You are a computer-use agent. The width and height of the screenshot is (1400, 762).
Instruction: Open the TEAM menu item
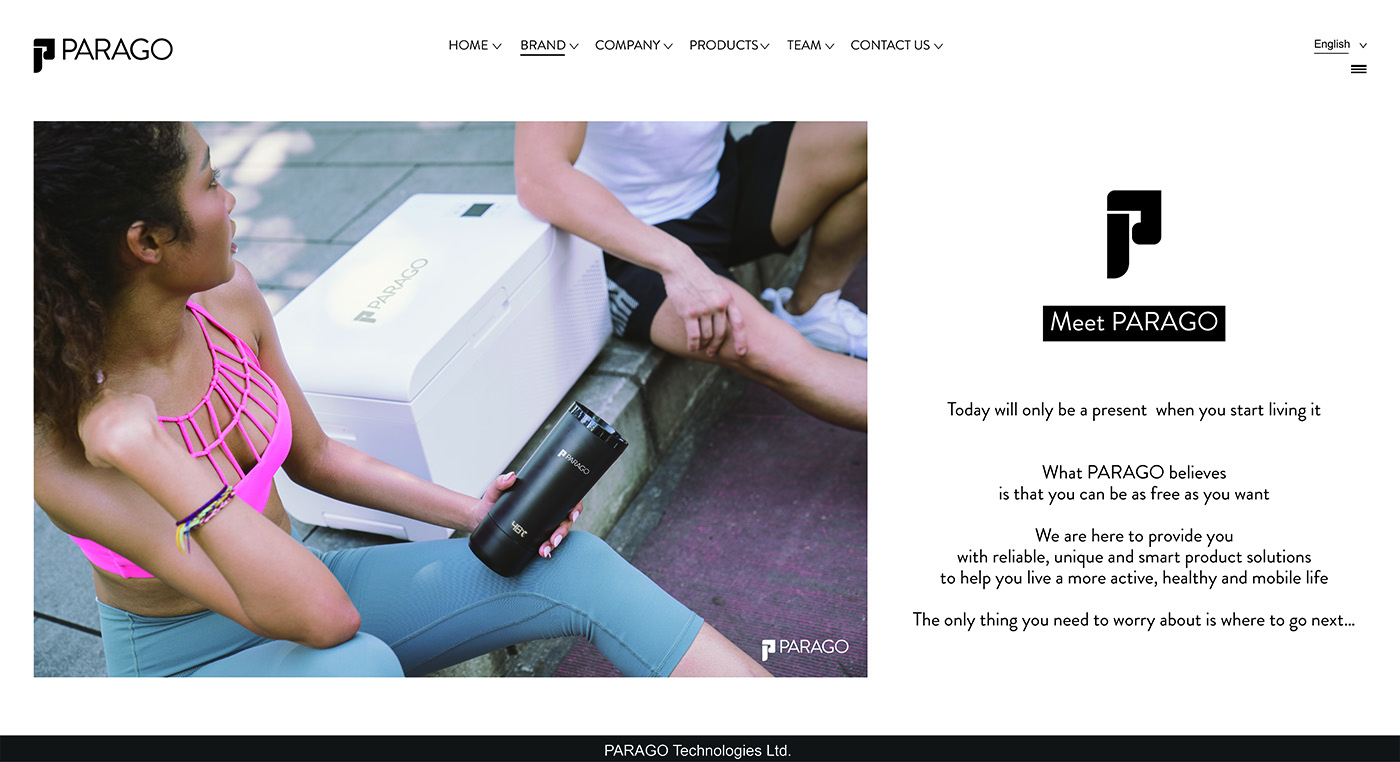pos(804,46)
